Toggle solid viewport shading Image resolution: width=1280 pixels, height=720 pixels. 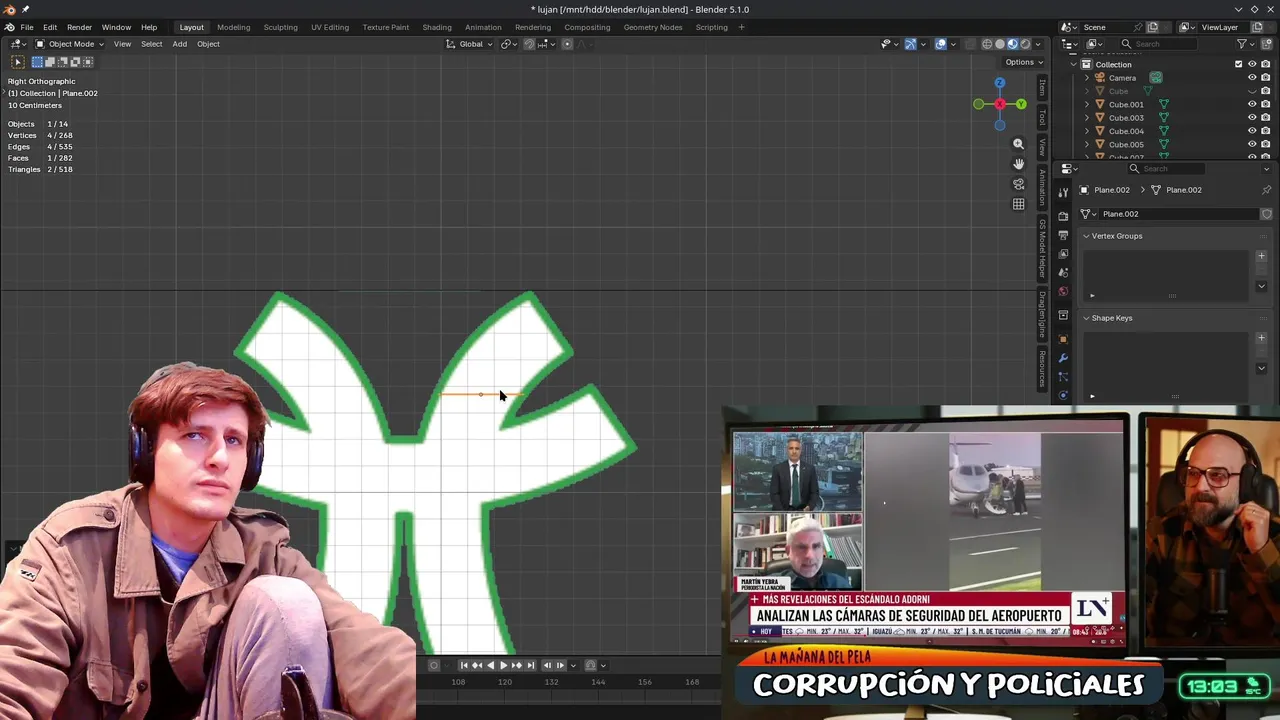coord(1000,44)
